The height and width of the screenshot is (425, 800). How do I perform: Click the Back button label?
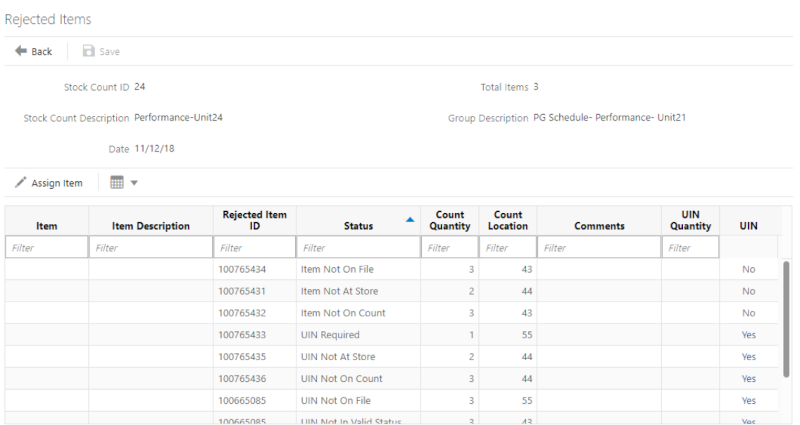41,52
